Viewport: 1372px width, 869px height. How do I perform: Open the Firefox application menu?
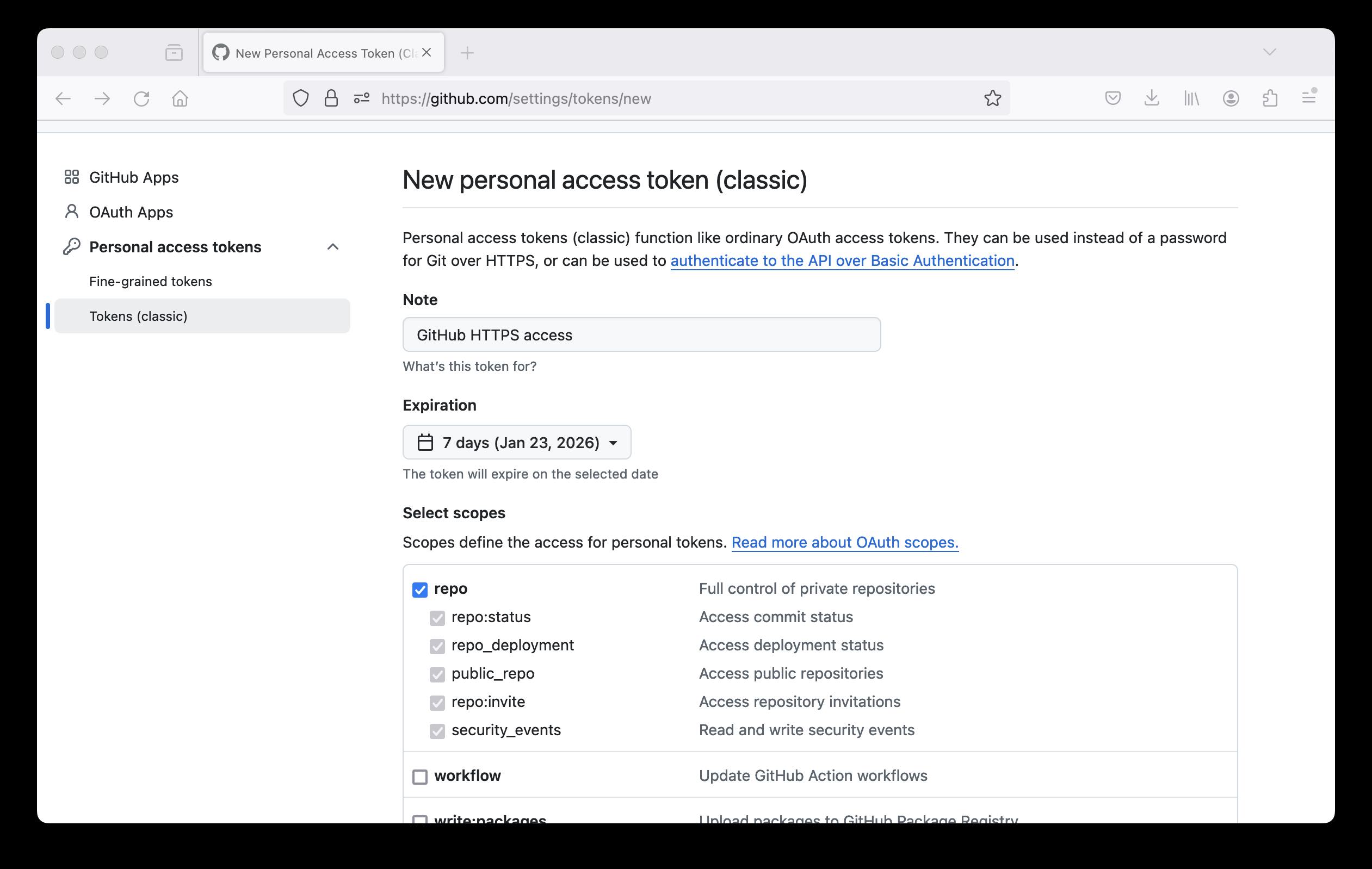click(1309, 98)
